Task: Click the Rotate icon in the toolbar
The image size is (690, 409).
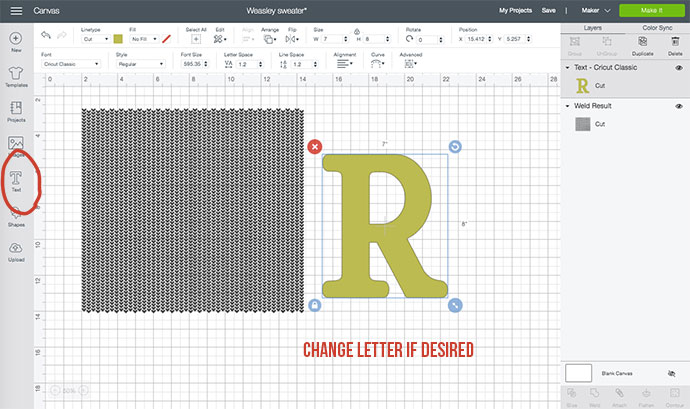Action: [409, 39]
